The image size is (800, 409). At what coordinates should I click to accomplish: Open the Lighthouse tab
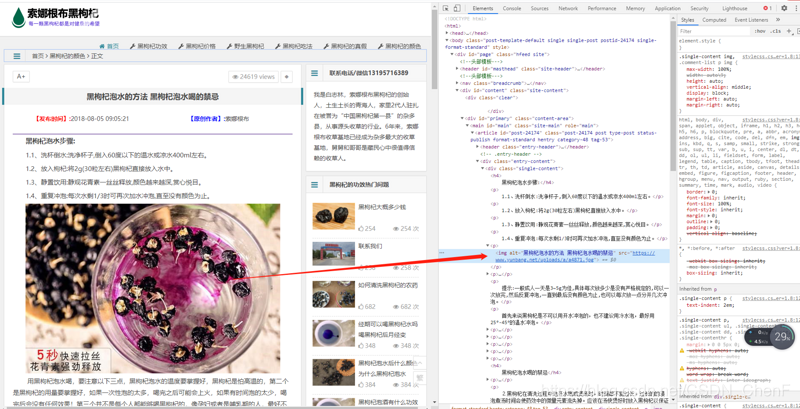(x=735, y=8)
